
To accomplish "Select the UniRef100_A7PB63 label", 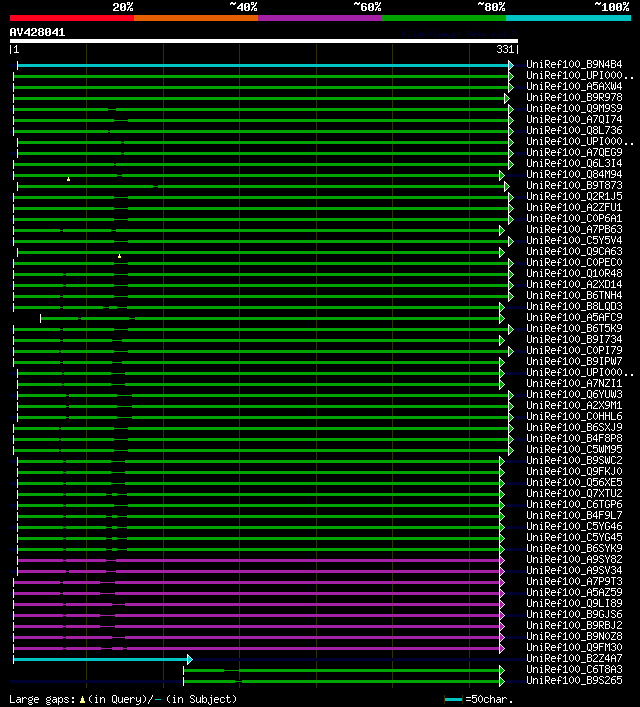I will 574,230.
